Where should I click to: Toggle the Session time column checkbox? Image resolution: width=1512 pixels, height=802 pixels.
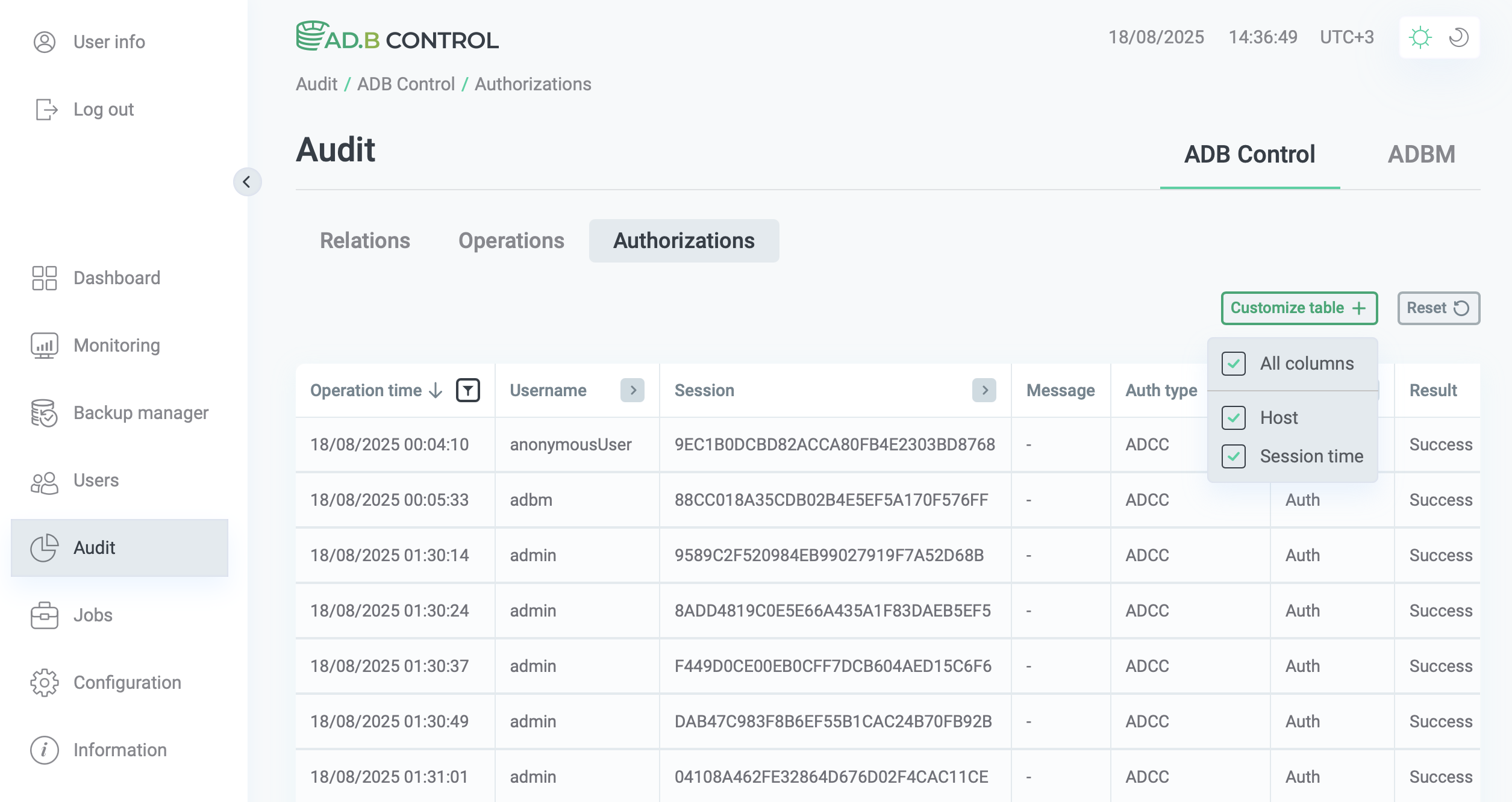coord(1234,456)
